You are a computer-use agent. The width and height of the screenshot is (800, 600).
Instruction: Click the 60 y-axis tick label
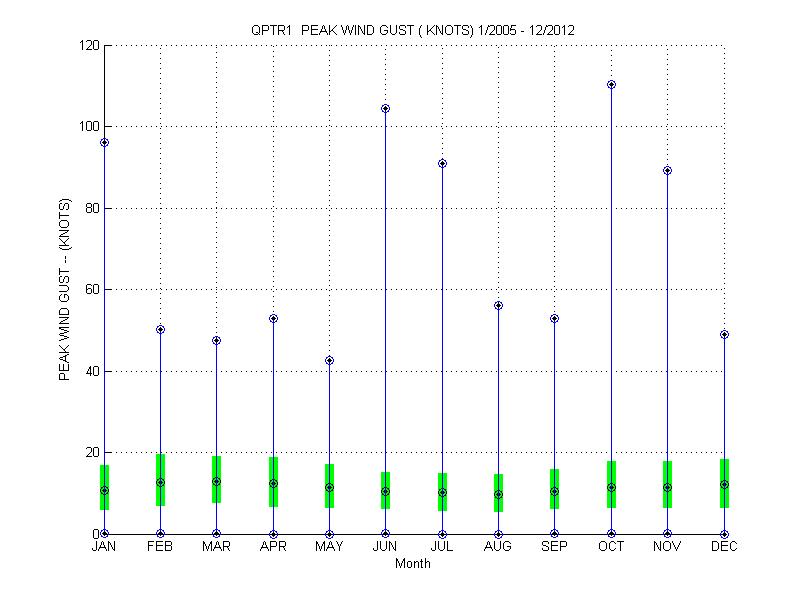[x=92, y=289]
